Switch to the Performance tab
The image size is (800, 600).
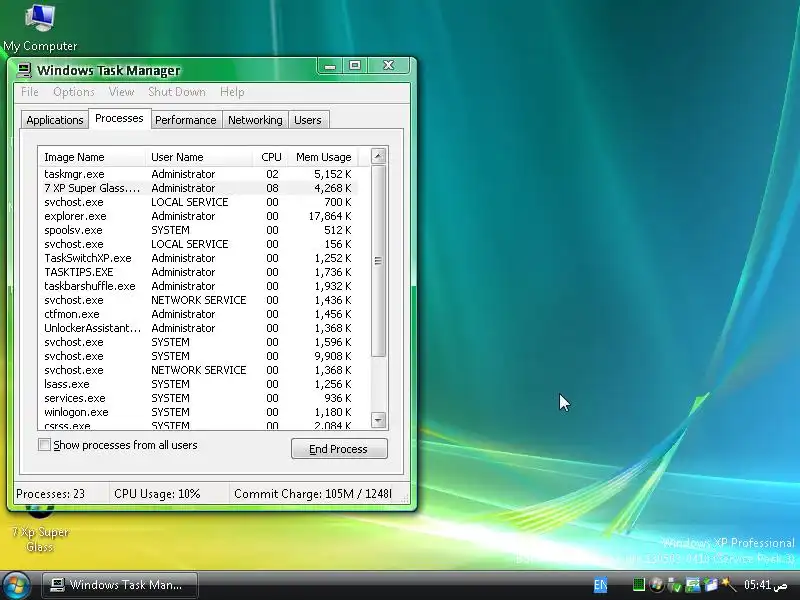(x=186, y=120)
